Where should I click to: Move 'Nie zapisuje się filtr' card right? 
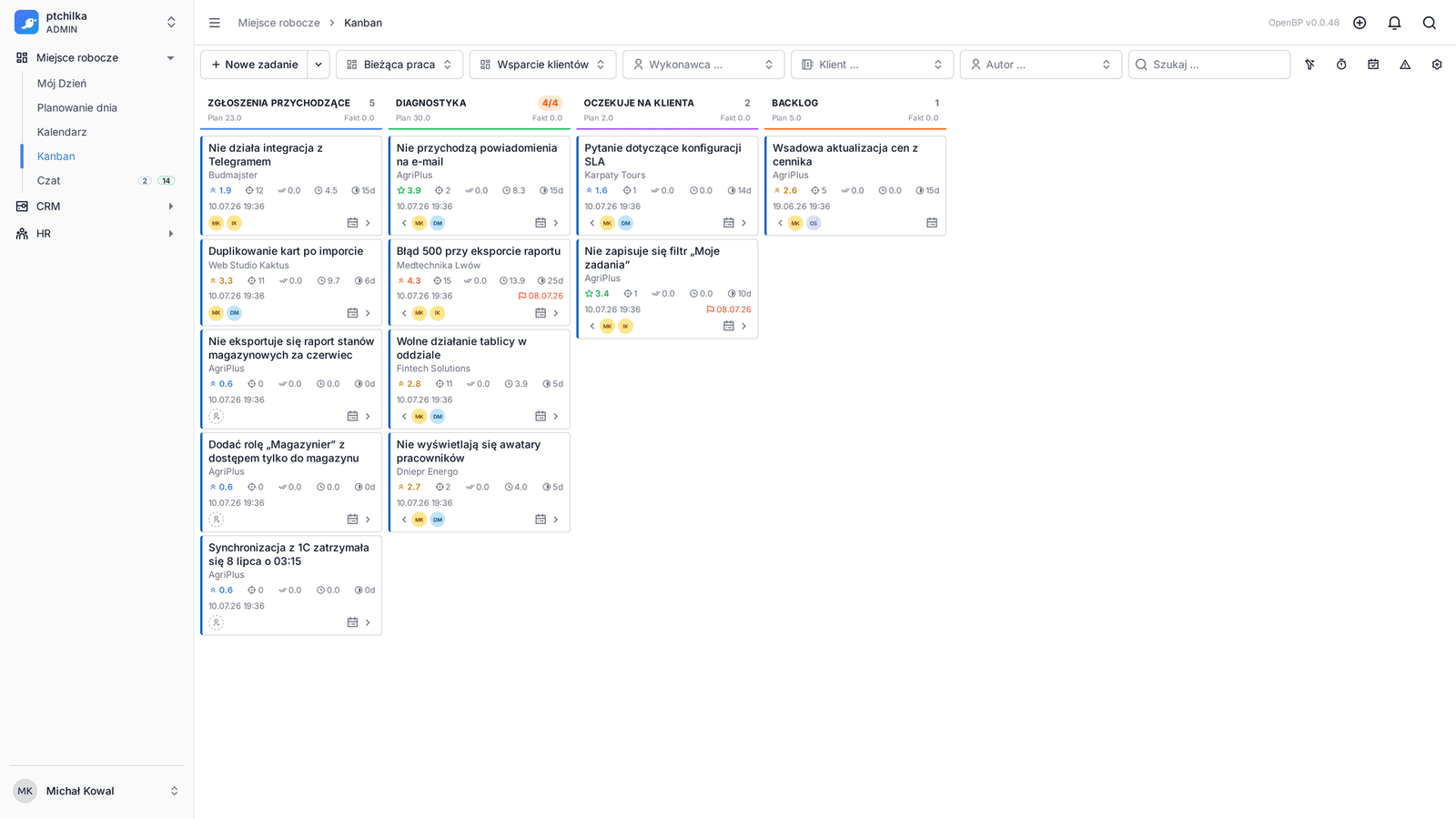pyautogui.click(x=743, y=326)
